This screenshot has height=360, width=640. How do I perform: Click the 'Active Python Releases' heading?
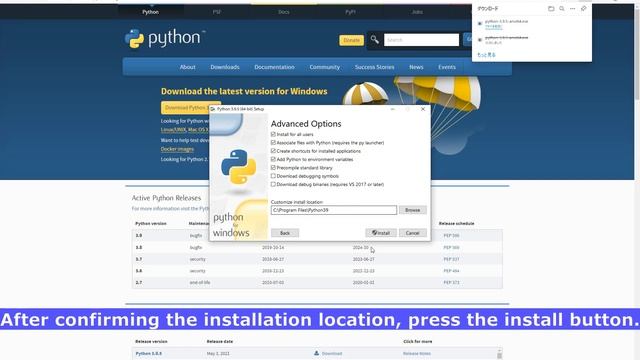[166, 198]
